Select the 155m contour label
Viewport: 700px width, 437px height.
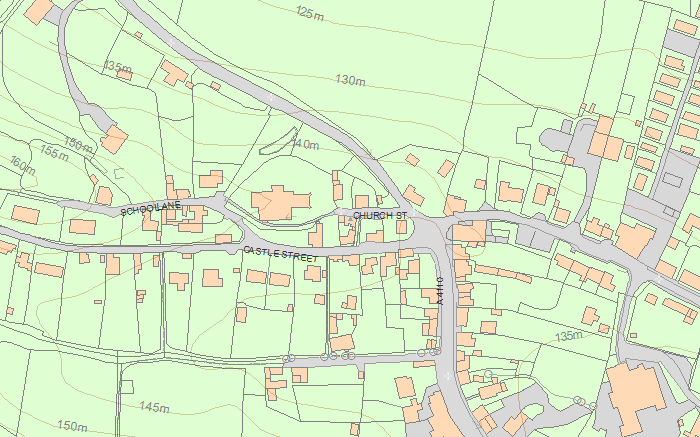(x=54, y=153)
